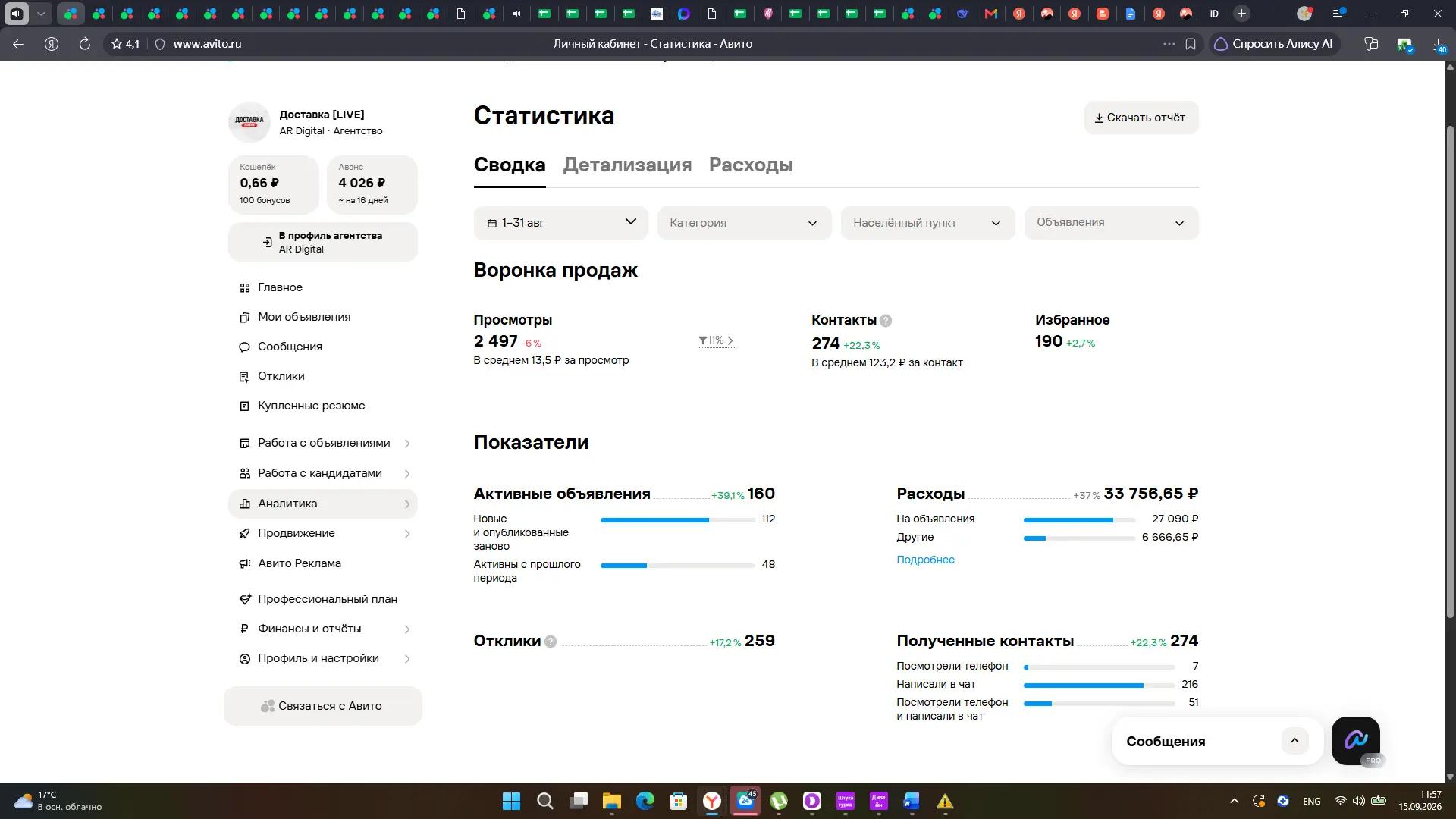This screenshot has width=1456, height=819.
Task: Switch to the Детализация tab
Action: pyautogui.click(x=627, y=165)
